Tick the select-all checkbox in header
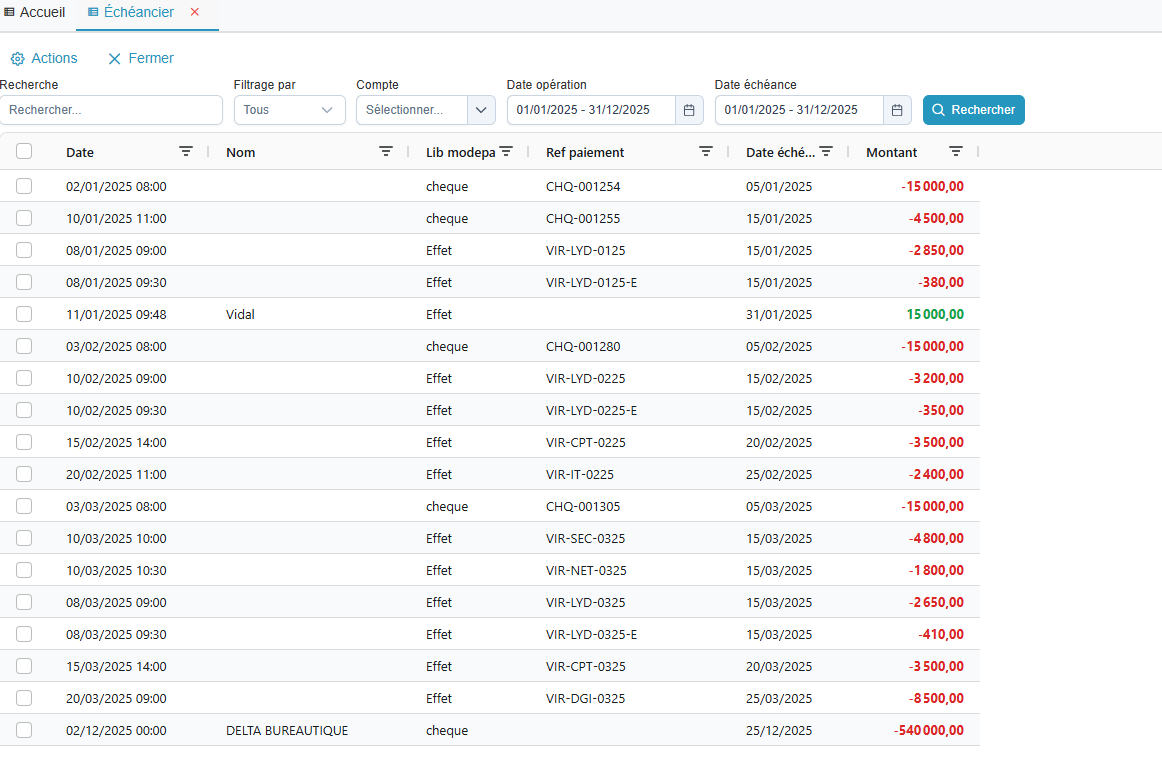The image size is (1162, 766). tap(24, 152)
